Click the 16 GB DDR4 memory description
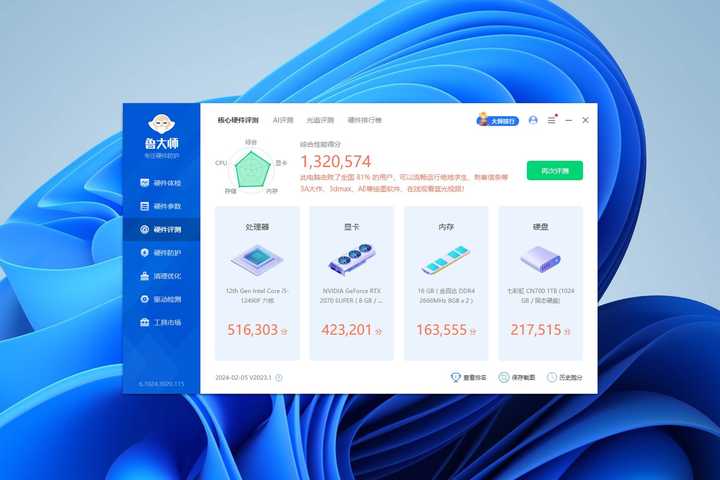 [x=446, y=295]
